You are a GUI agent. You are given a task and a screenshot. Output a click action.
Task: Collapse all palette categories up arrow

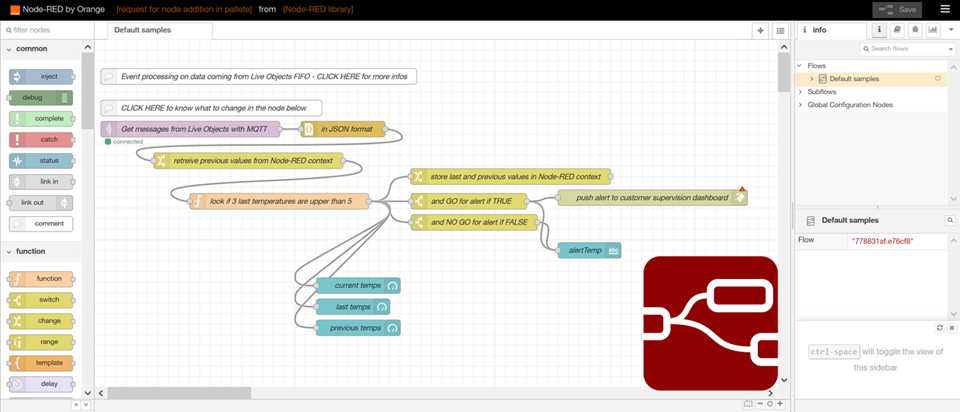pyautogui.click(x=76, y=405)
